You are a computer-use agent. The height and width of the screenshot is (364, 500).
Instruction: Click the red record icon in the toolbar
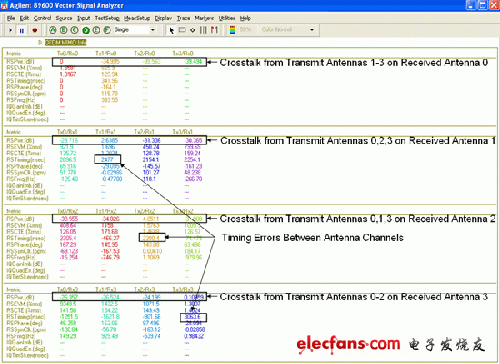(34, 30)
